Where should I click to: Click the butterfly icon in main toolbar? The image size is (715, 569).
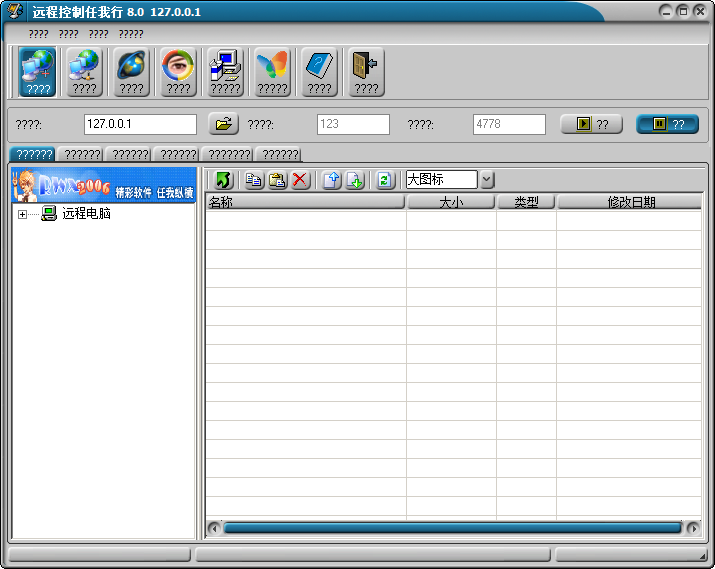(272, 71)
